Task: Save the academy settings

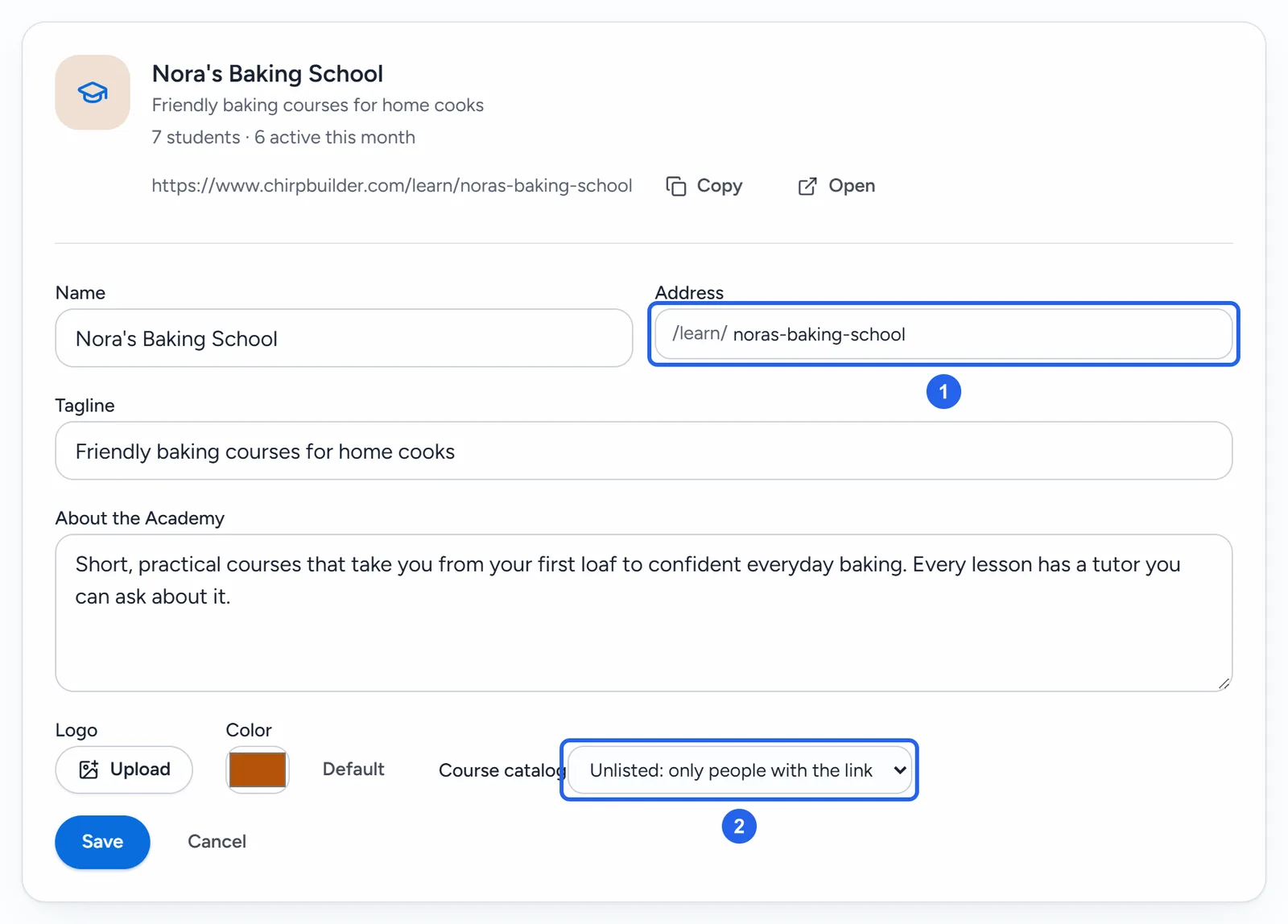Action: (102, 842)
